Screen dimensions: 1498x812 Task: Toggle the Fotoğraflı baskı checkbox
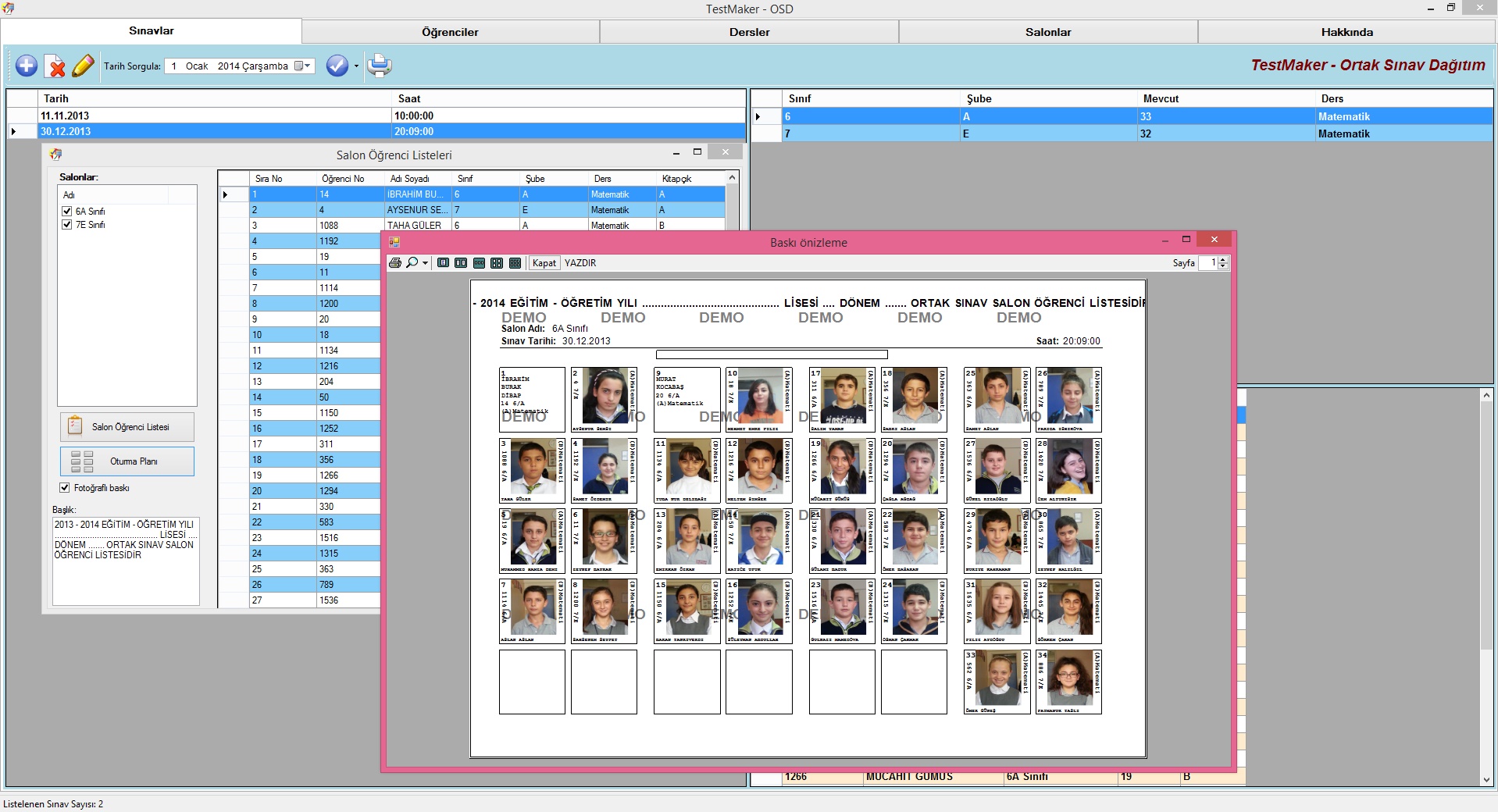pos(65,488)
